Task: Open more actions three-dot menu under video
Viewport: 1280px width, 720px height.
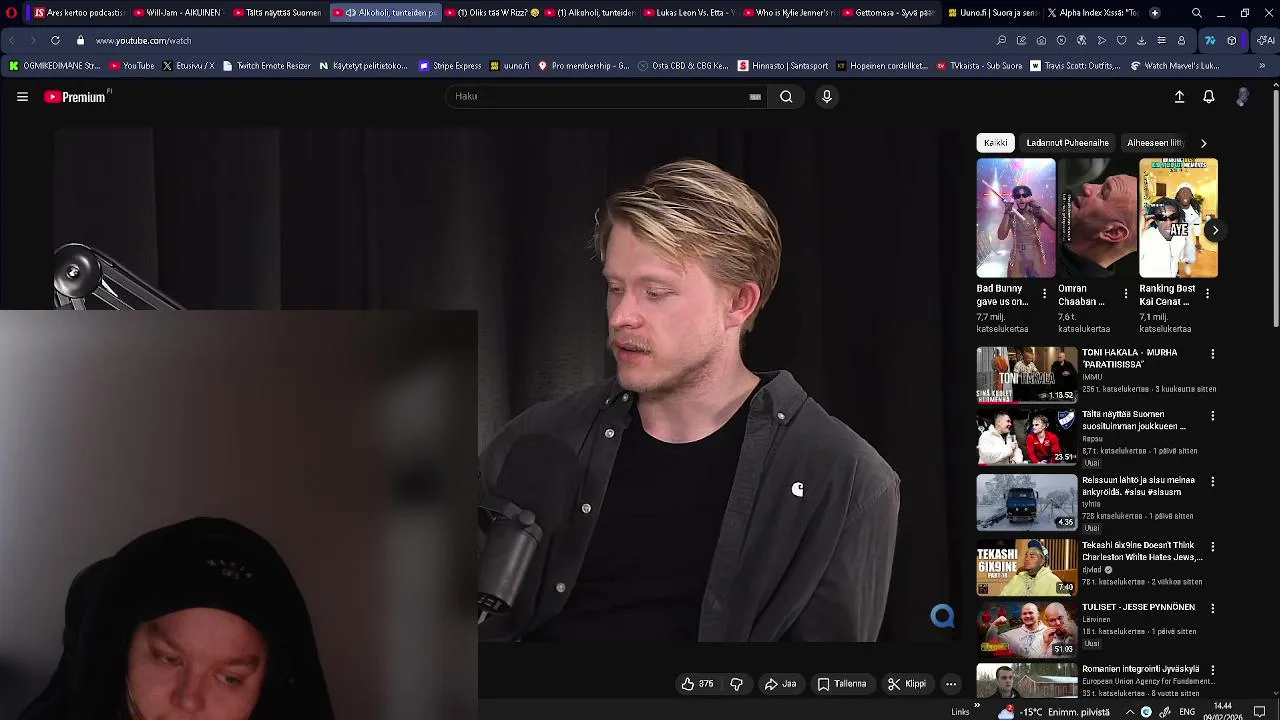Action: [951, 684]
